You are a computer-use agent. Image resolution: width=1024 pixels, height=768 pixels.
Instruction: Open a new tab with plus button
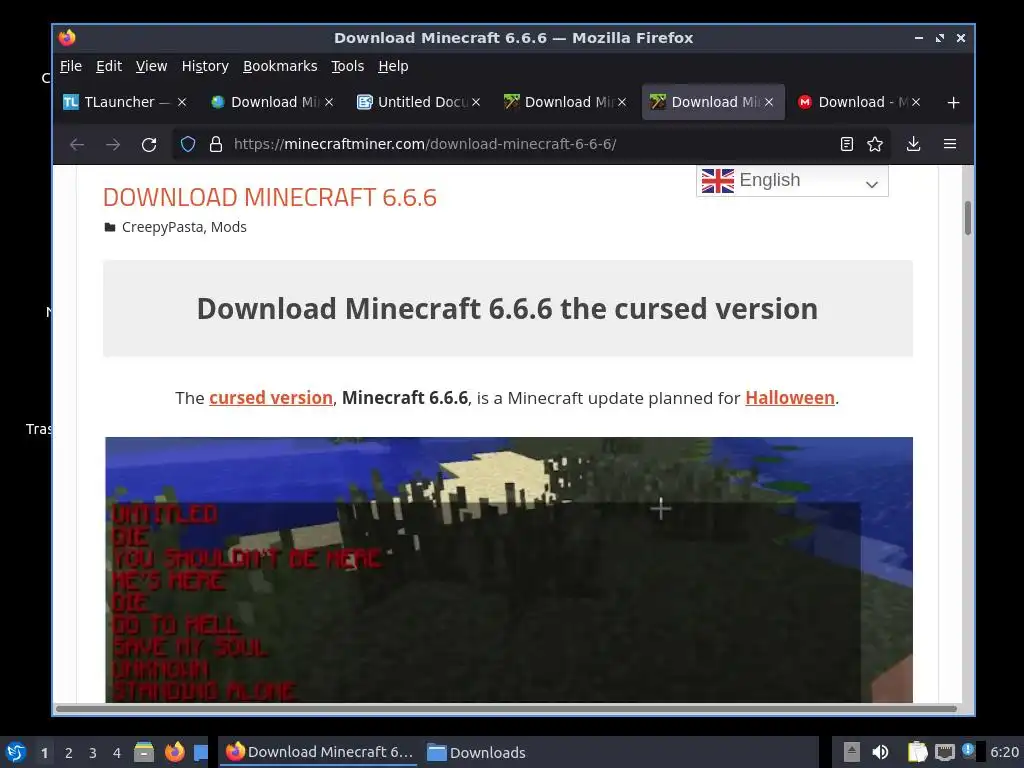click(953, 103)
